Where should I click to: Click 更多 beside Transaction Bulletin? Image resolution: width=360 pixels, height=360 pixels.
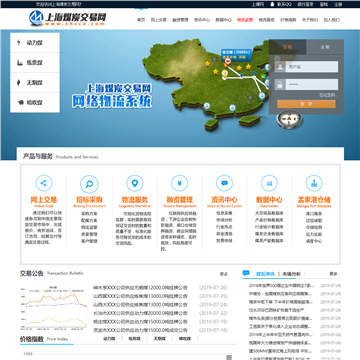(224, 274)
